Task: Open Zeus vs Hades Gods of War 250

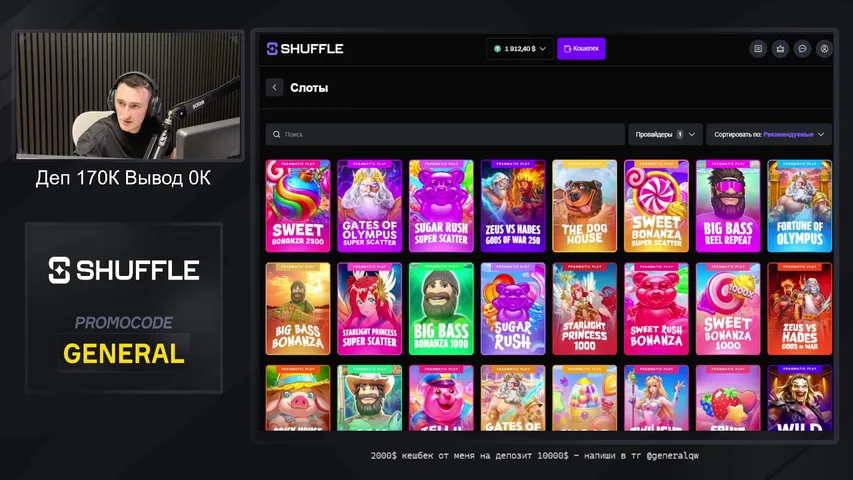Action: (x=513, y=206)
